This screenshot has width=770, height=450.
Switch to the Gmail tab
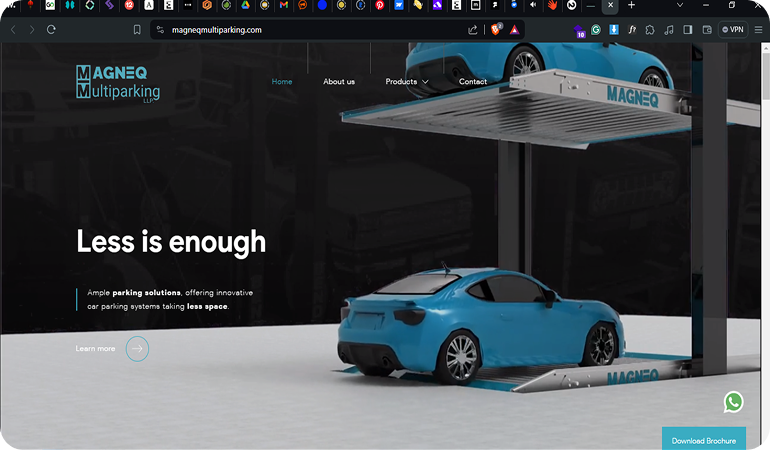284,5
